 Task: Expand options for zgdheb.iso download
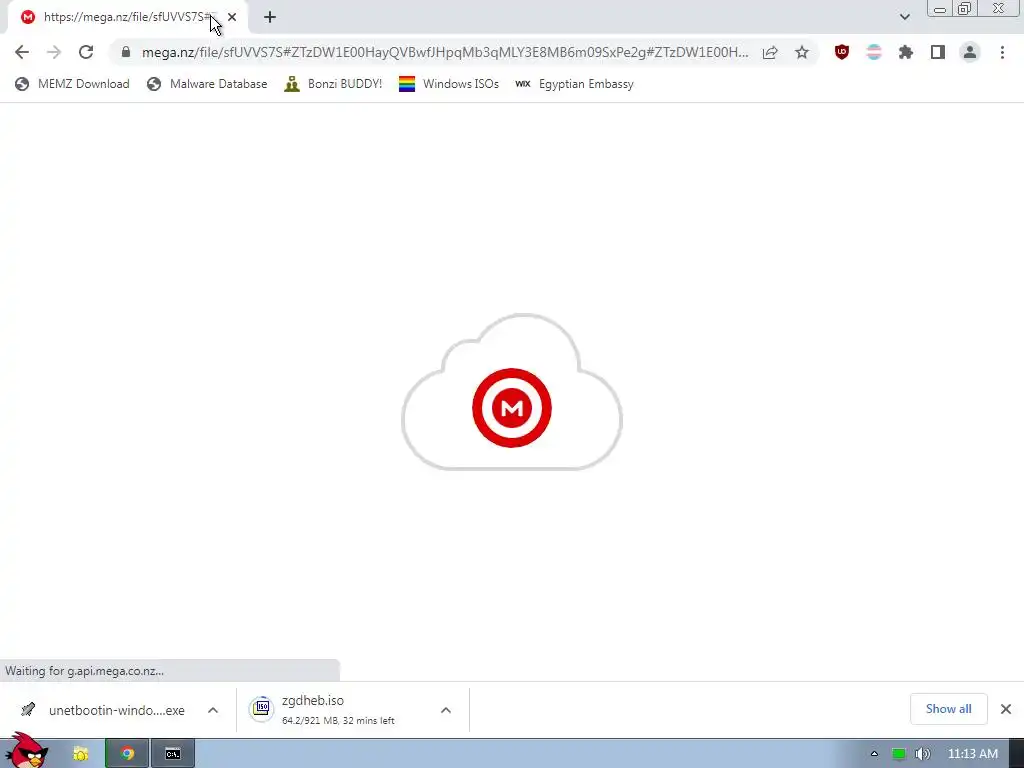pos(445,710)
